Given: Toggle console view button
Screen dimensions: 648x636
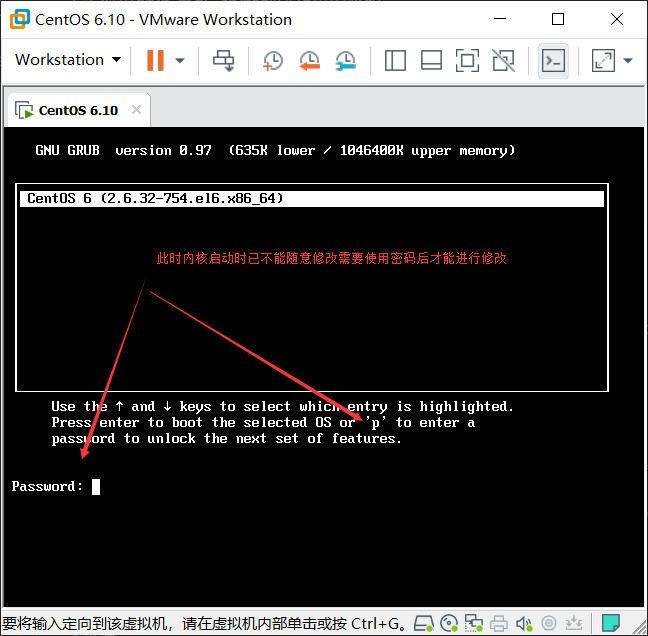Looking at the screenshot, I should click(x=553, y=61).
